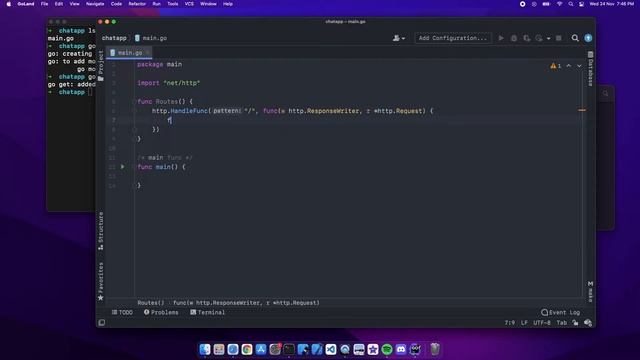This screenshot has width=640, height=360.
Task: Click the status bar icon right of the lock
Action: pos(588,322)
